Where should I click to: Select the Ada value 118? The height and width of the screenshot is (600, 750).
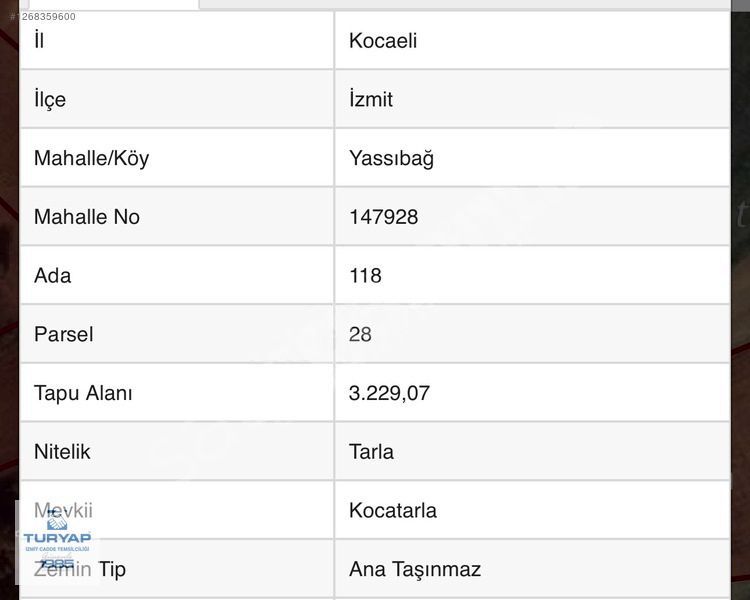coord(365,276)
